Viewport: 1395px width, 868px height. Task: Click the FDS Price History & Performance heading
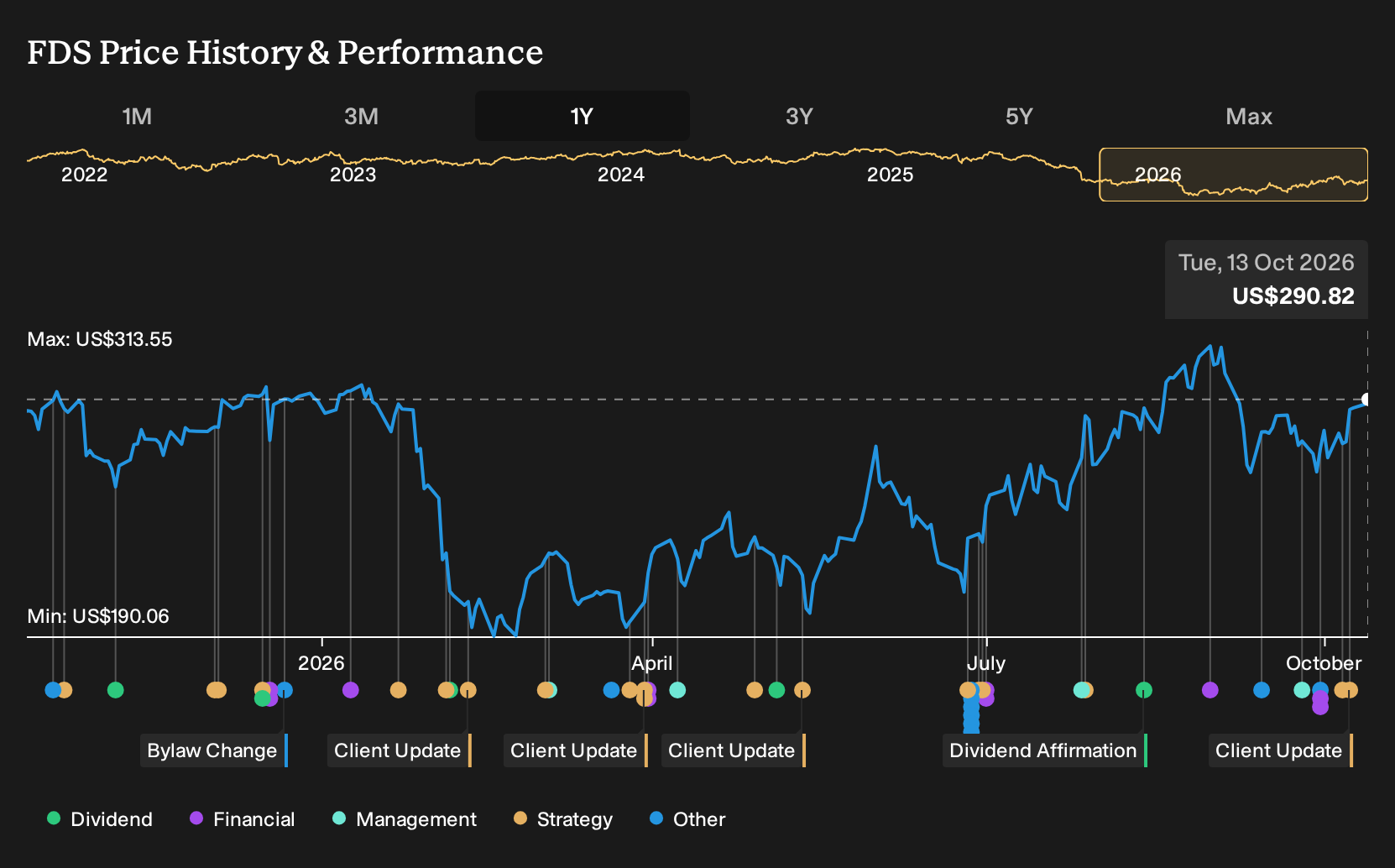(x=285, y=52)
